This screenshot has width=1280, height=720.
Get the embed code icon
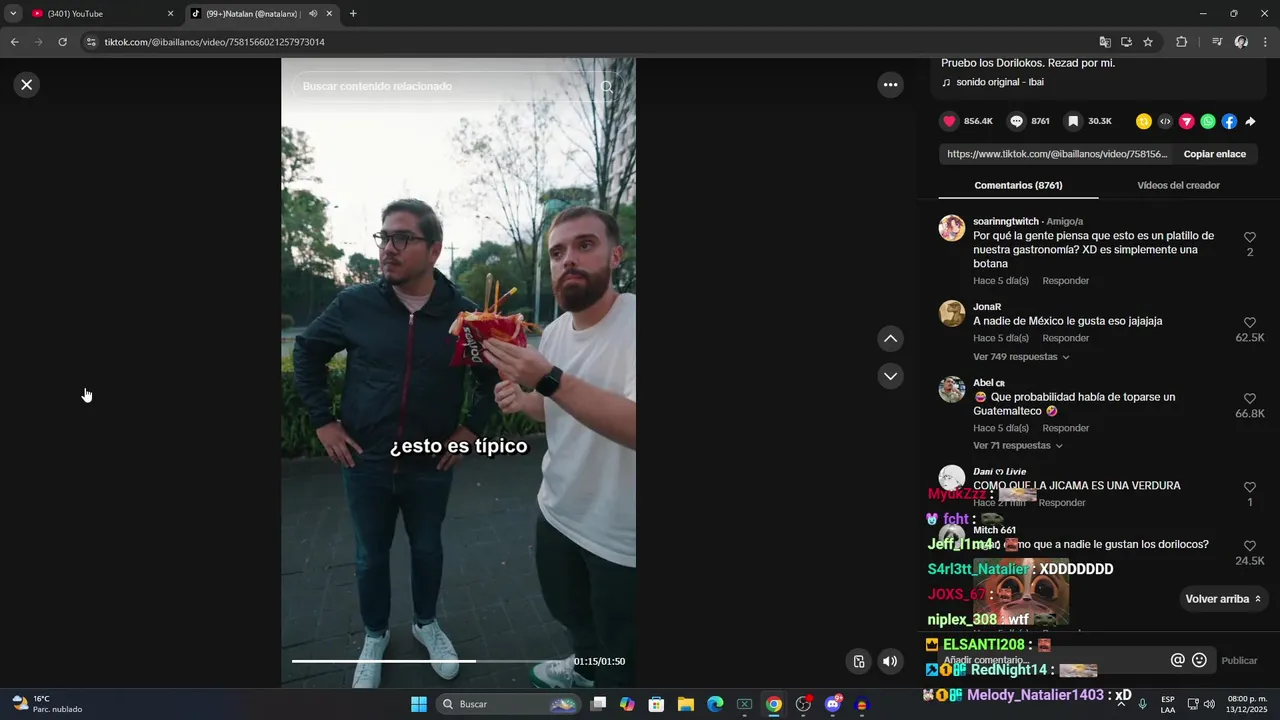point(1165,121)
